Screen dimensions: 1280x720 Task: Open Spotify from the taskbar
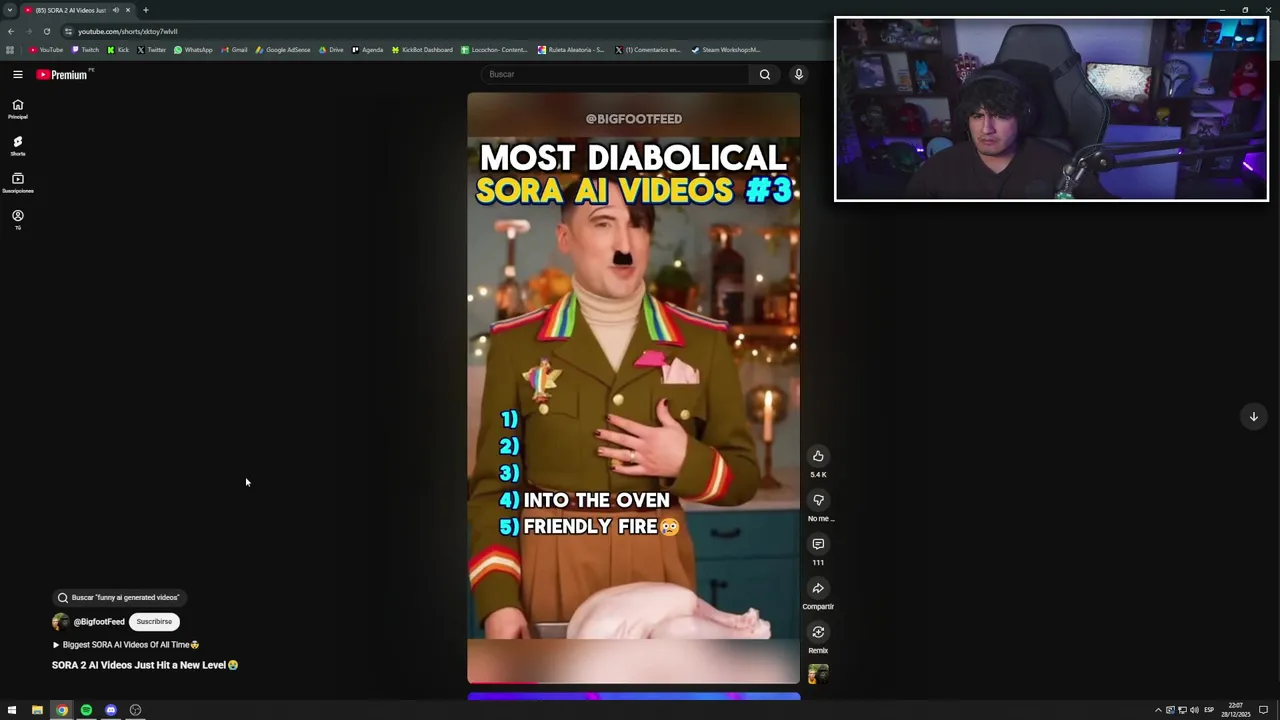(x=86, y=710)
